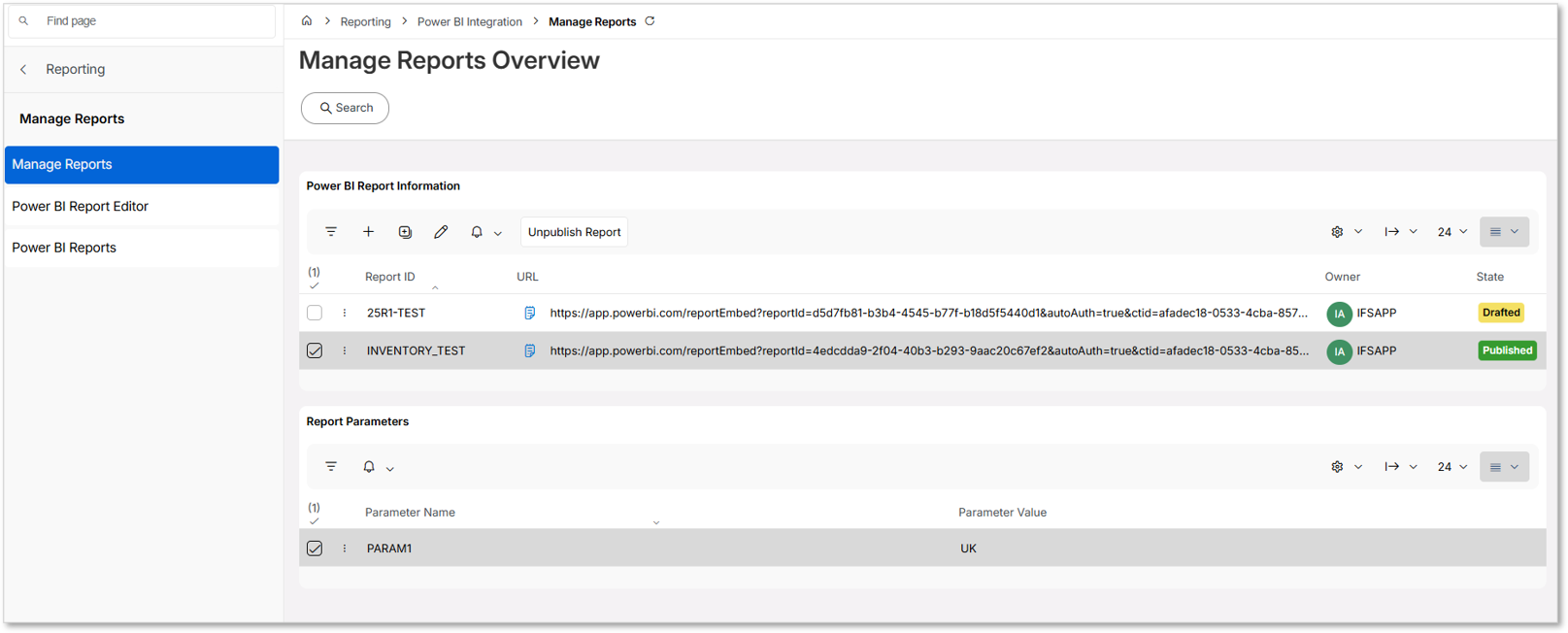
Task: Edit the selected report using the pencil icon
Action: click(441, 231)
